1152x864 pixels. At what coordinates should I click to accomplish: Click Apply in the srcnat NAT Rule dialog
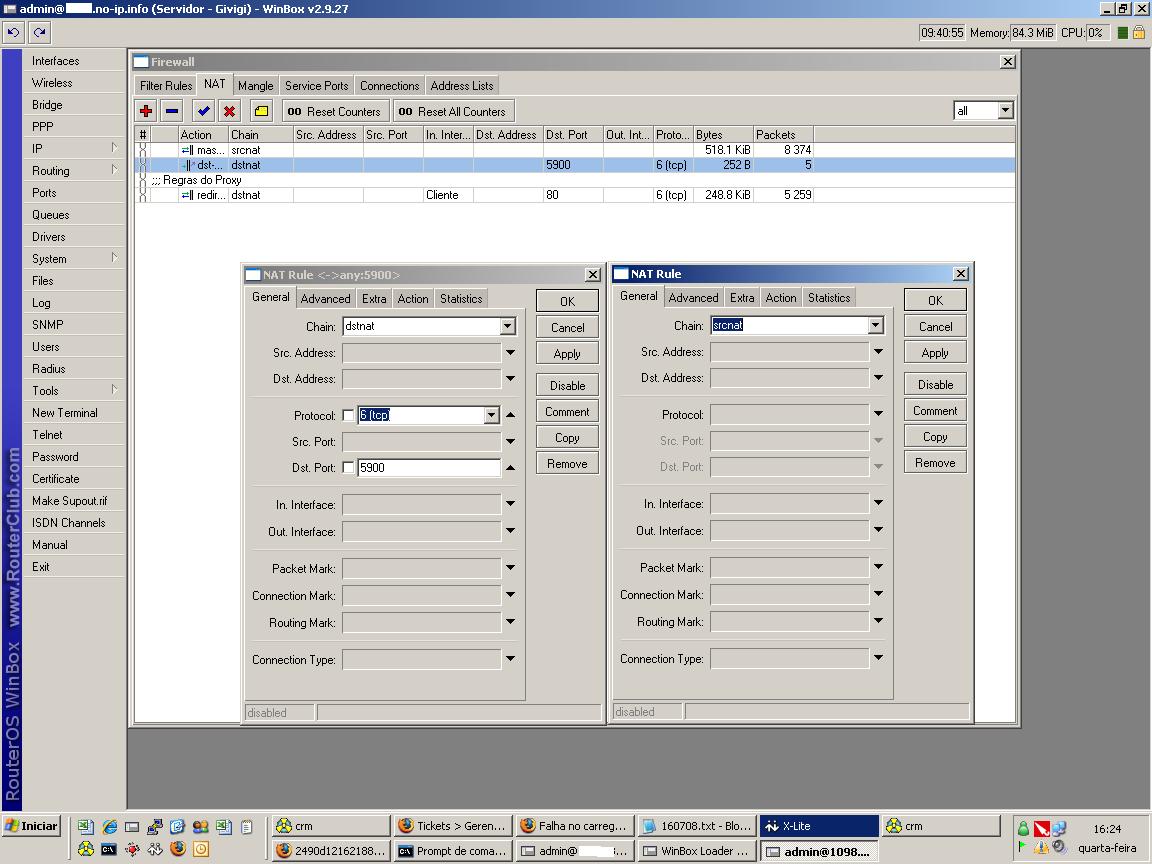[x=935, y=353]
